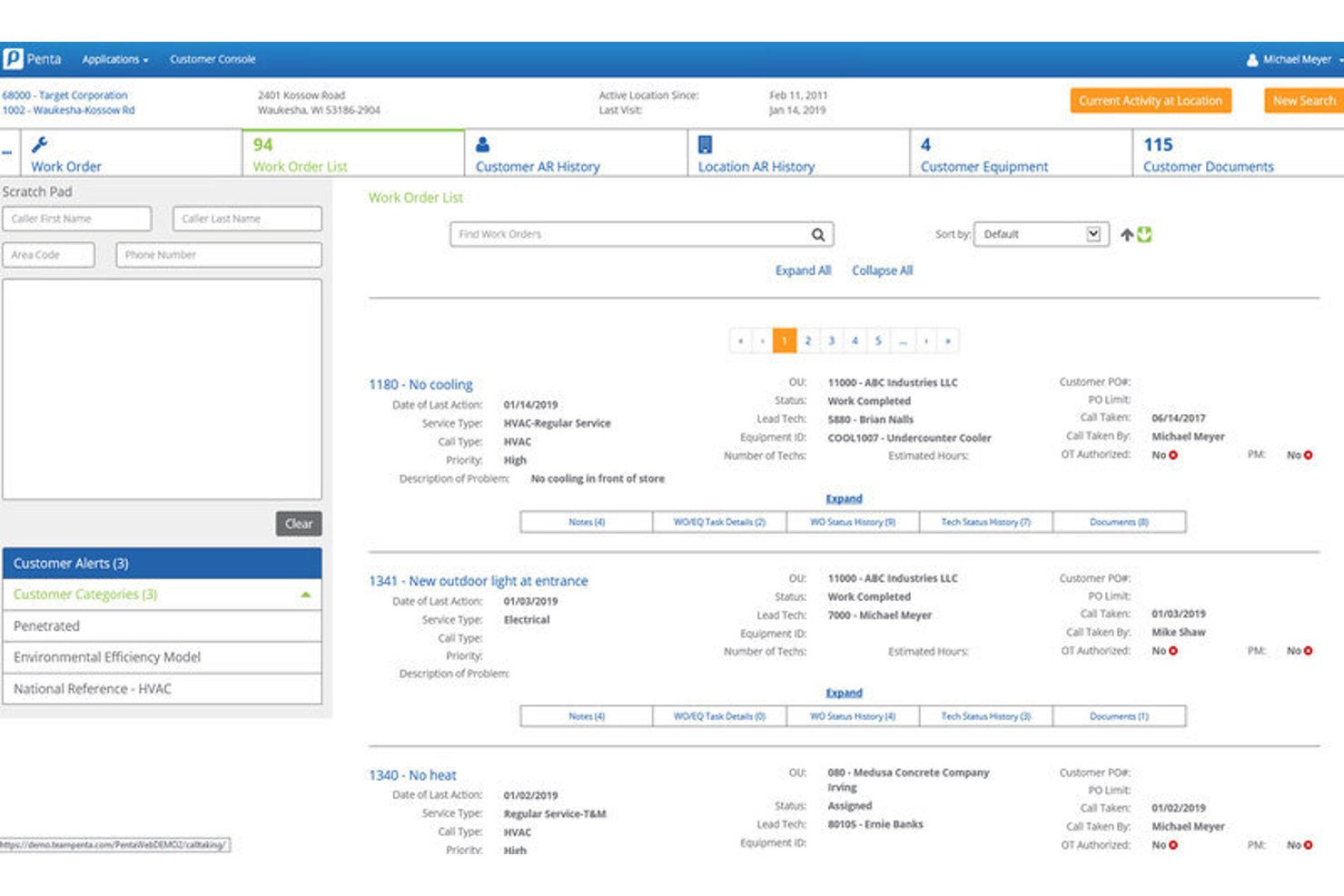Image resolution: width=1344 pixels, height=896 pixels.
Task: Expand details of work order 1341
Action: 844,693
